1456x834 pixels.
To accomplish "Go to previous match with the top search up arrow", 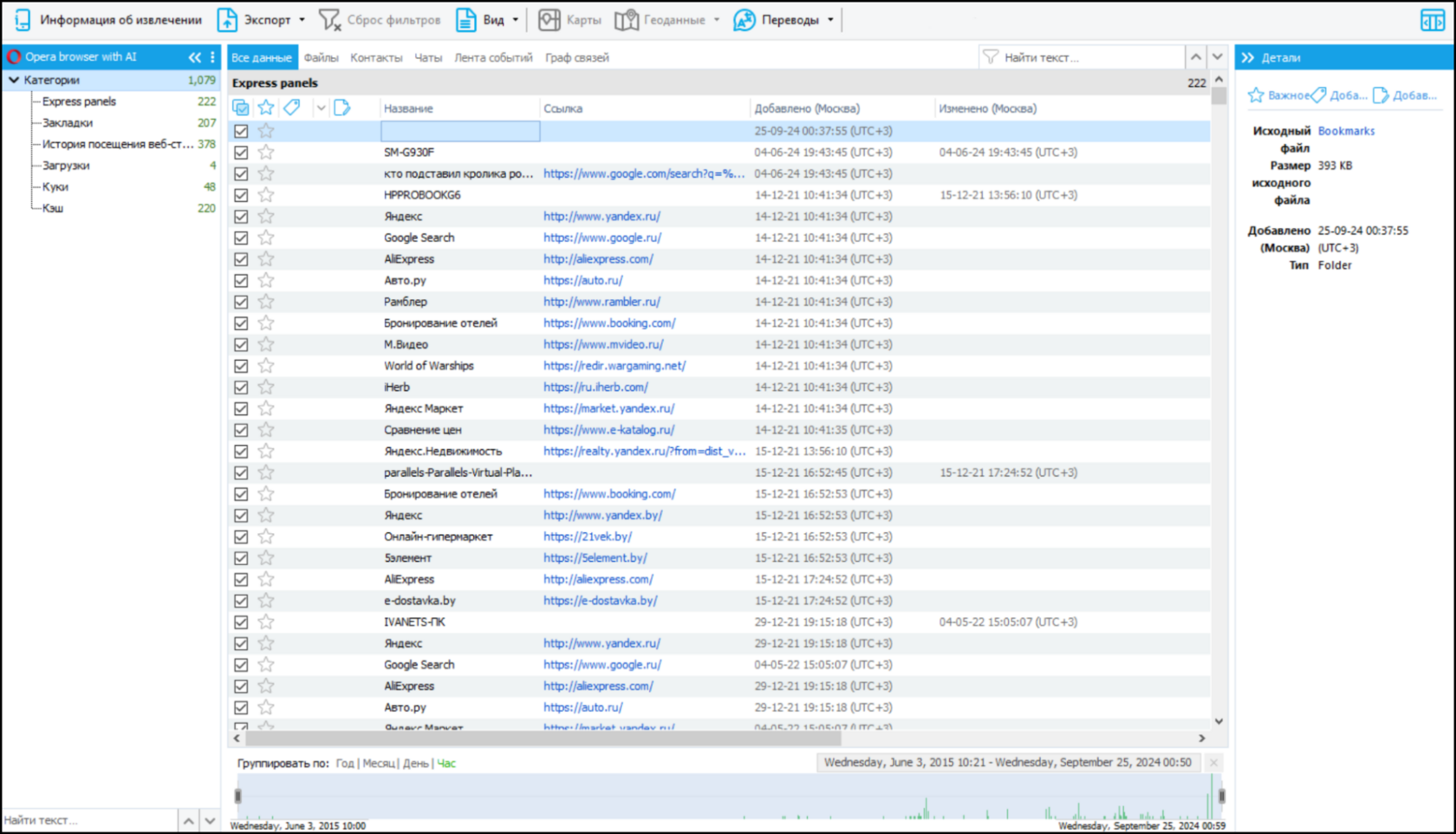I will point(1196,57).
